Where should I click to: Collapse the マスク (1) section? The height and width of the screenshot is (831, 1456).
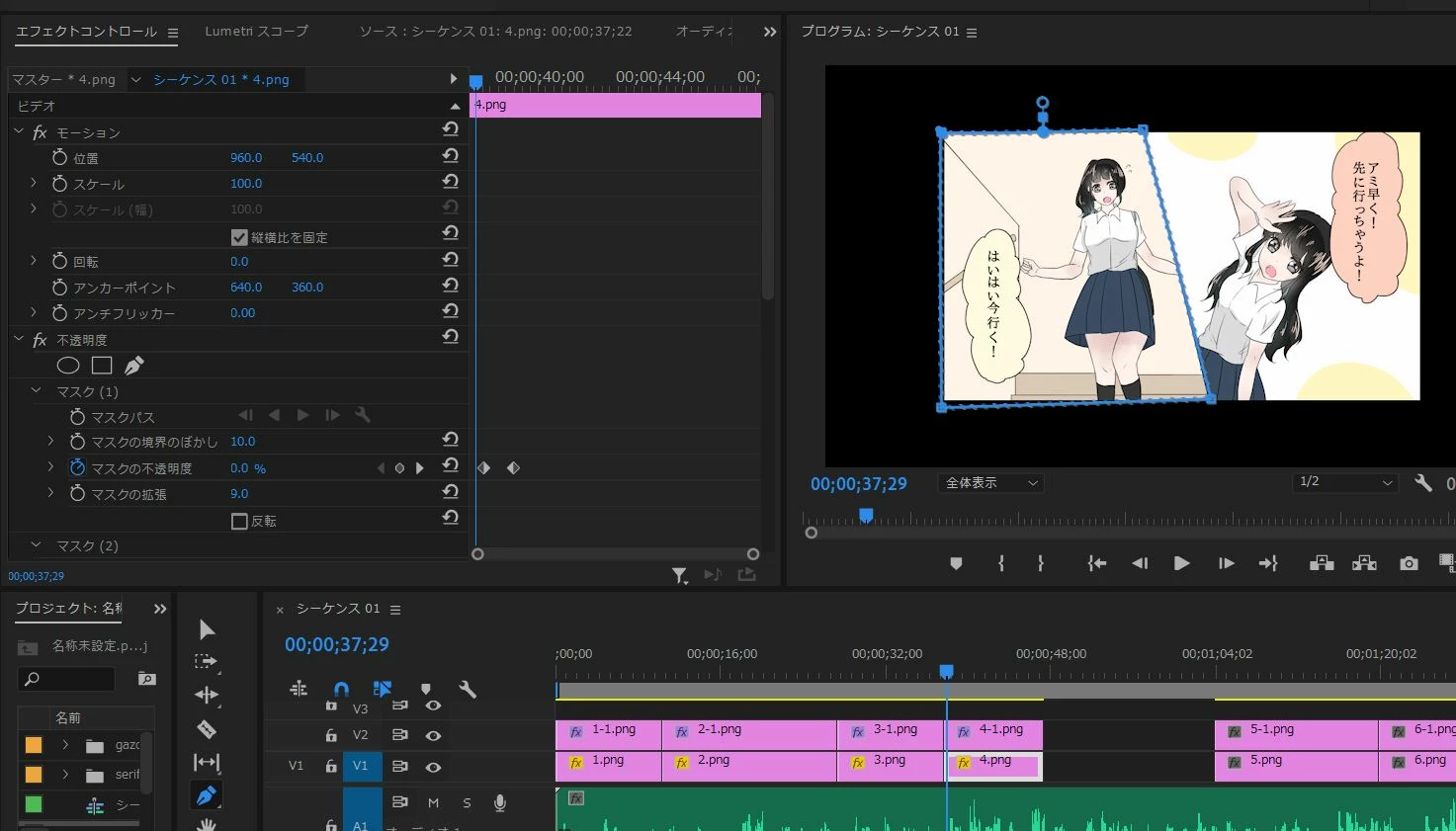pos(37,390)
